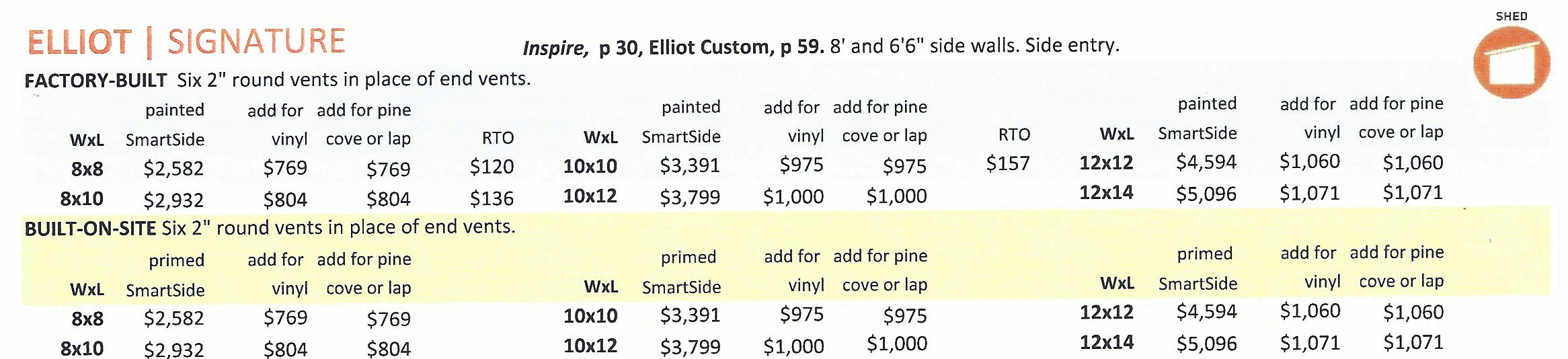Click built-on-site 12x14 size label
This screenshot has width=1568, height=359.
point(1106,342)
